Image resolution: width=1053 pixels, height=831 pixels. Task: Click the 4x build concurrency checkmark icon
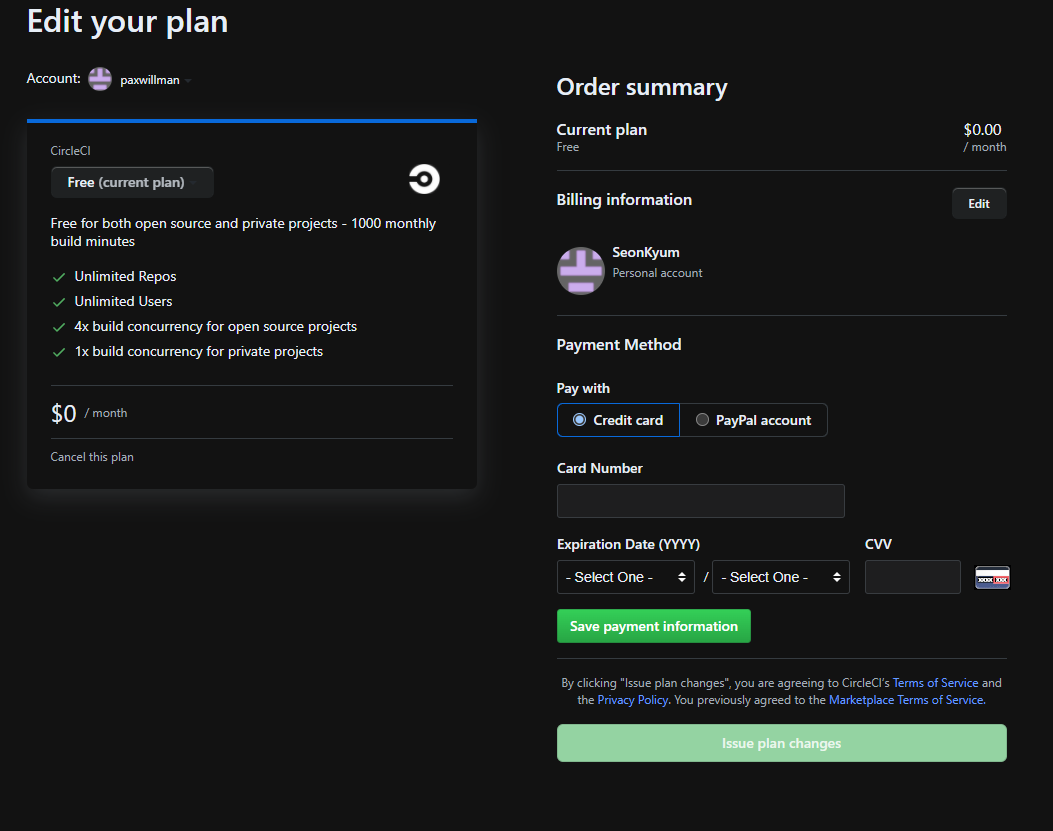(59, 327)
